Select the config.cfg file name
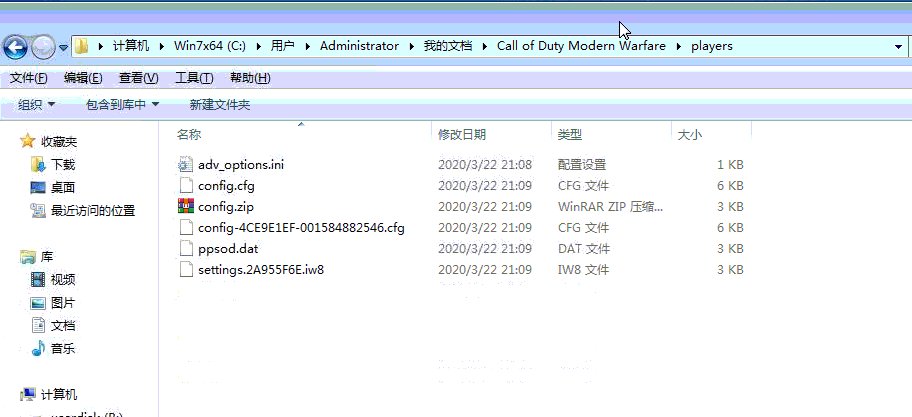The image size is (912, 417). click(x=226, y=186)
